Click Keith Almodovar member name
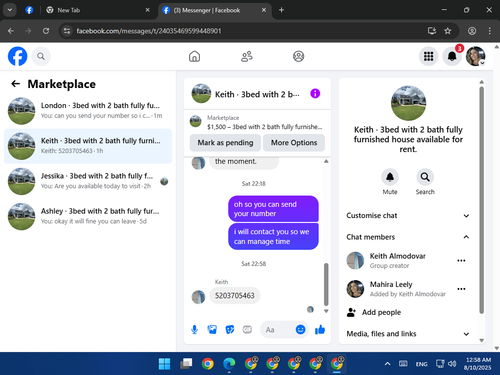This screenshot has height=375, width=500. pos(397,256)
